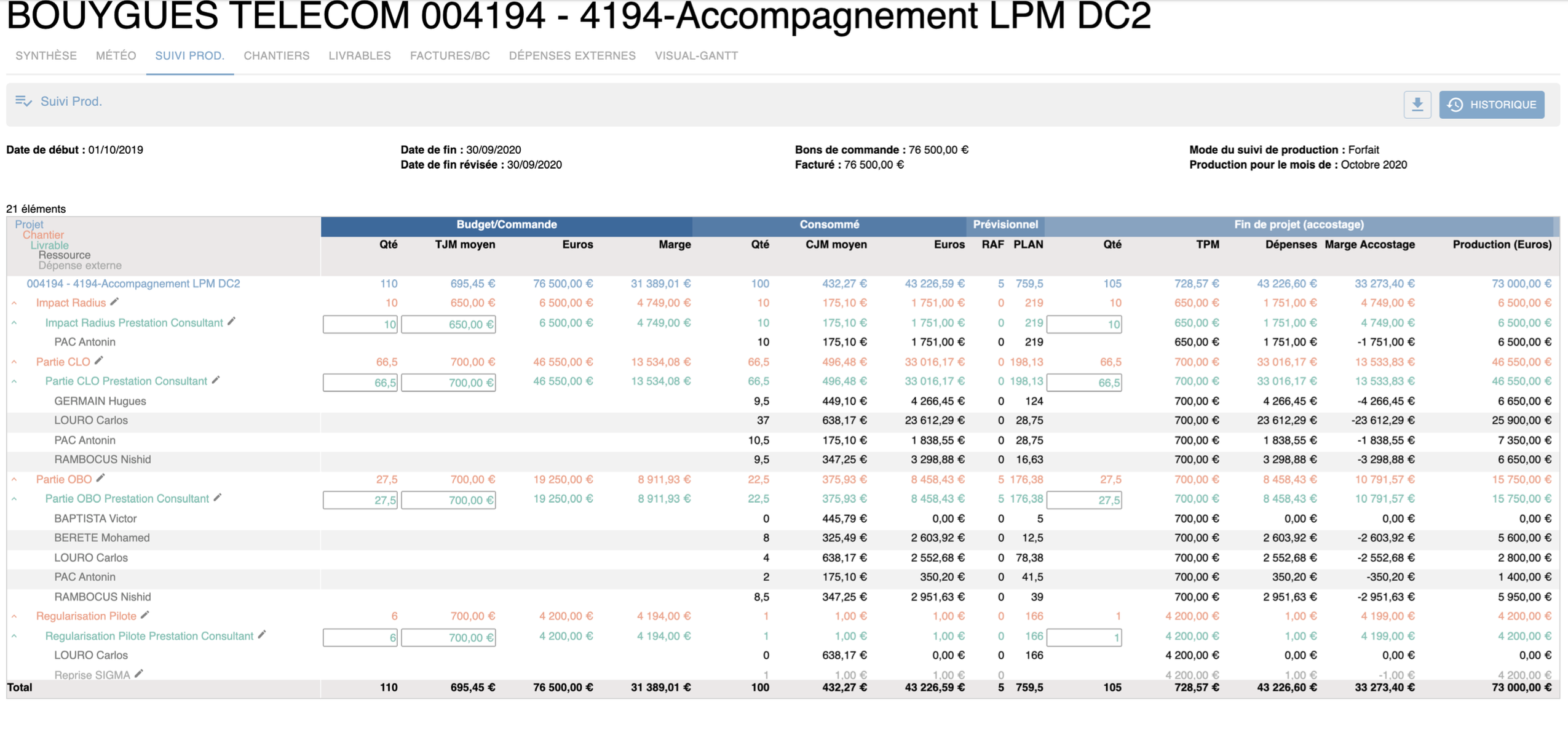Open the MÉTÉO tab
Viewport: 1568px width, 732px height.
pyautogui.click(x=116, y=56)
